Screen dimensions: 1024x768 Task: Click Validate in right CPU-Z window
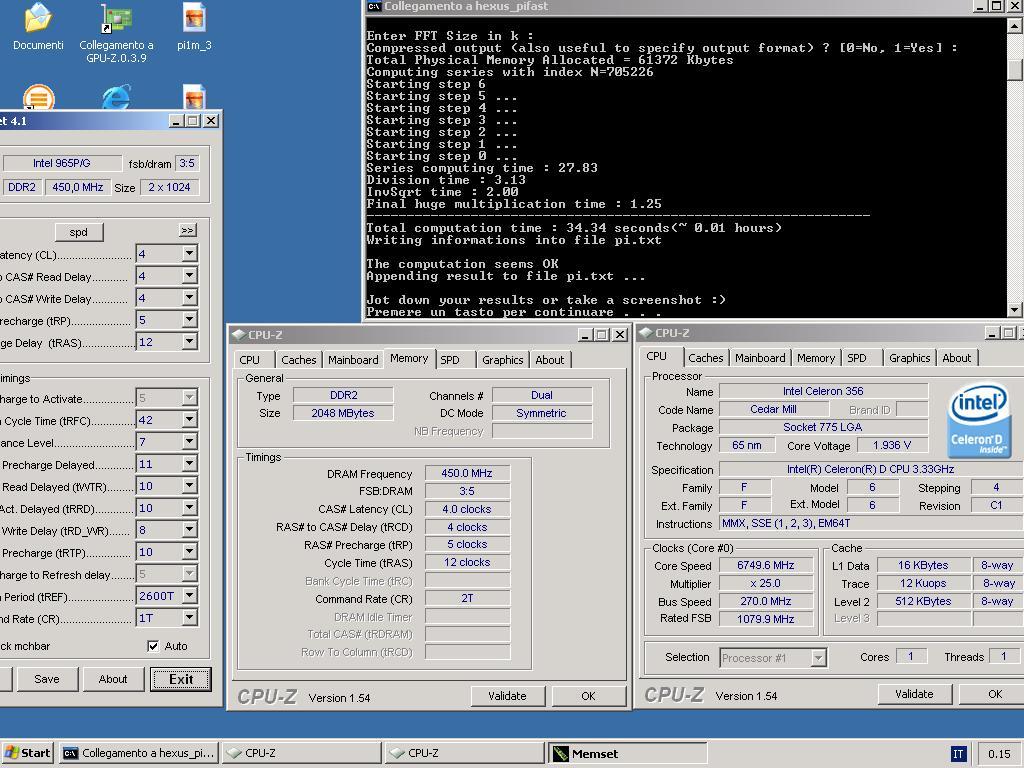(x=914, y=694)
